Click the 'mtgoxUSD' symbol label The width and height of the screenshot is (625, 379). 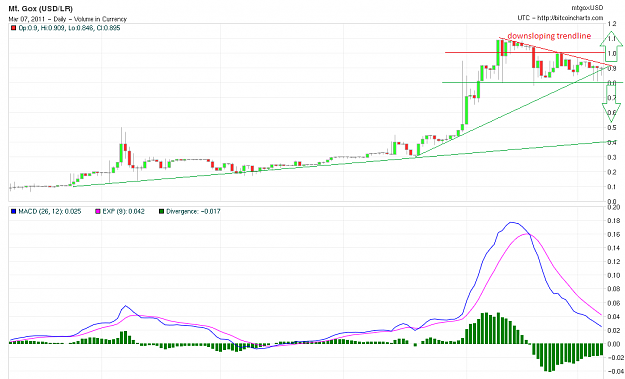[588, 8]
